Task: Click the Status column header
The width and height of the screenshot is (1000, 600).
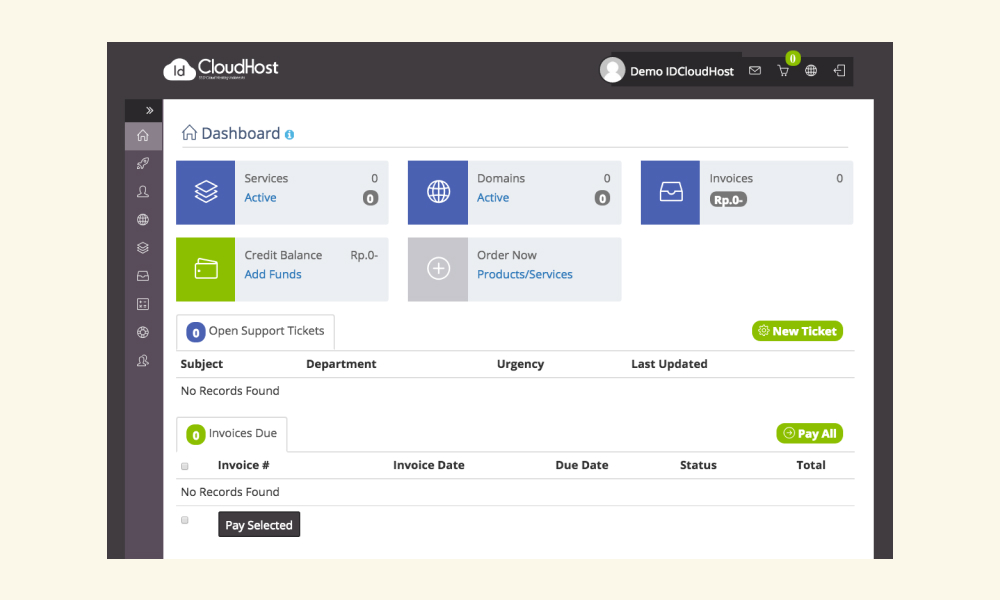Action: pos(698,465)
